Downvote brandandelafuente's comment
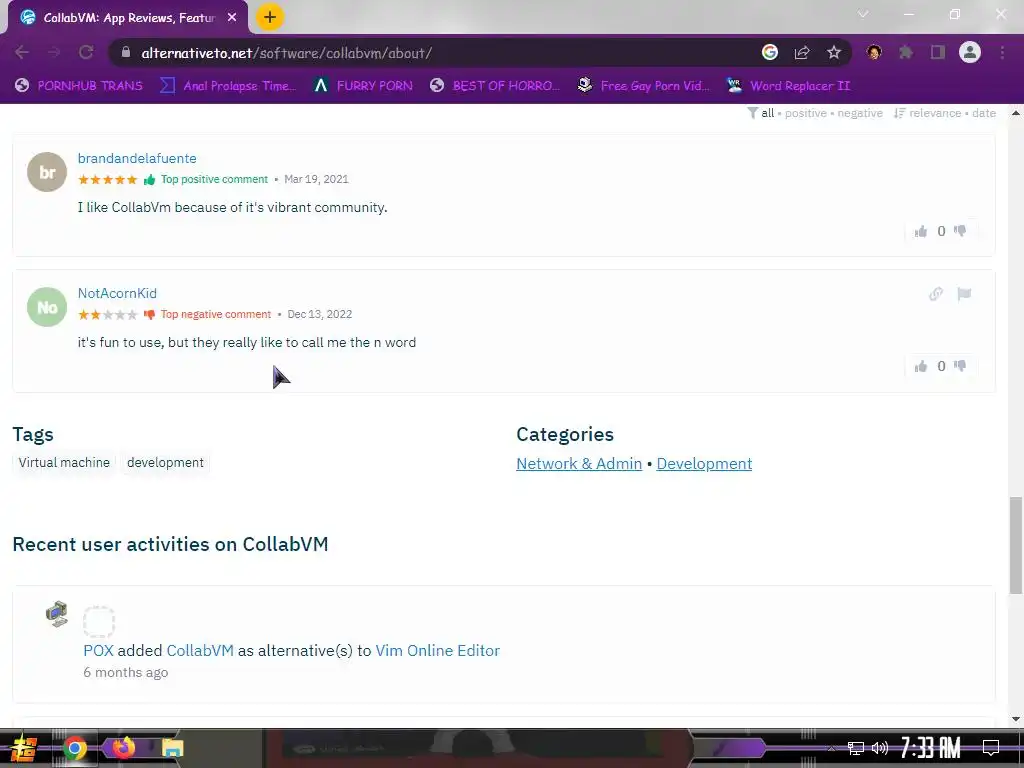 [960, 231]
